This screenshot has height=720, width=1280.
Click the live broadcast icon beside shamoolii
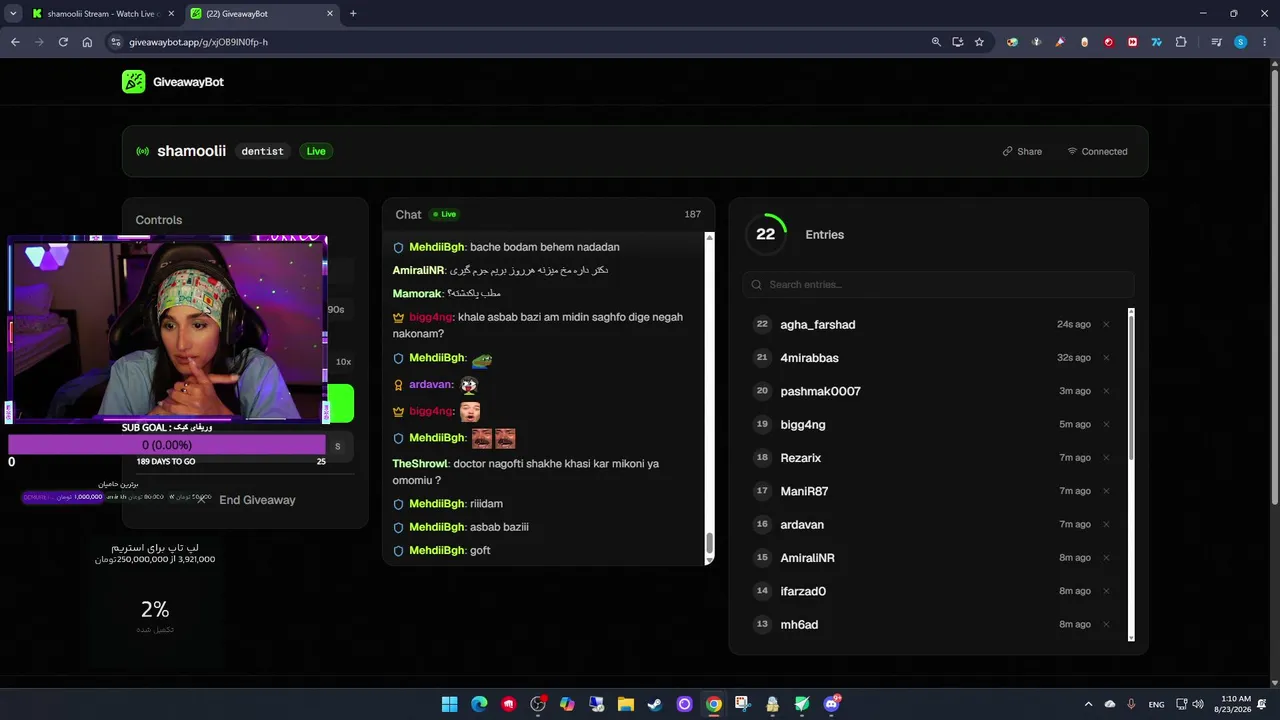coord(143,152)
